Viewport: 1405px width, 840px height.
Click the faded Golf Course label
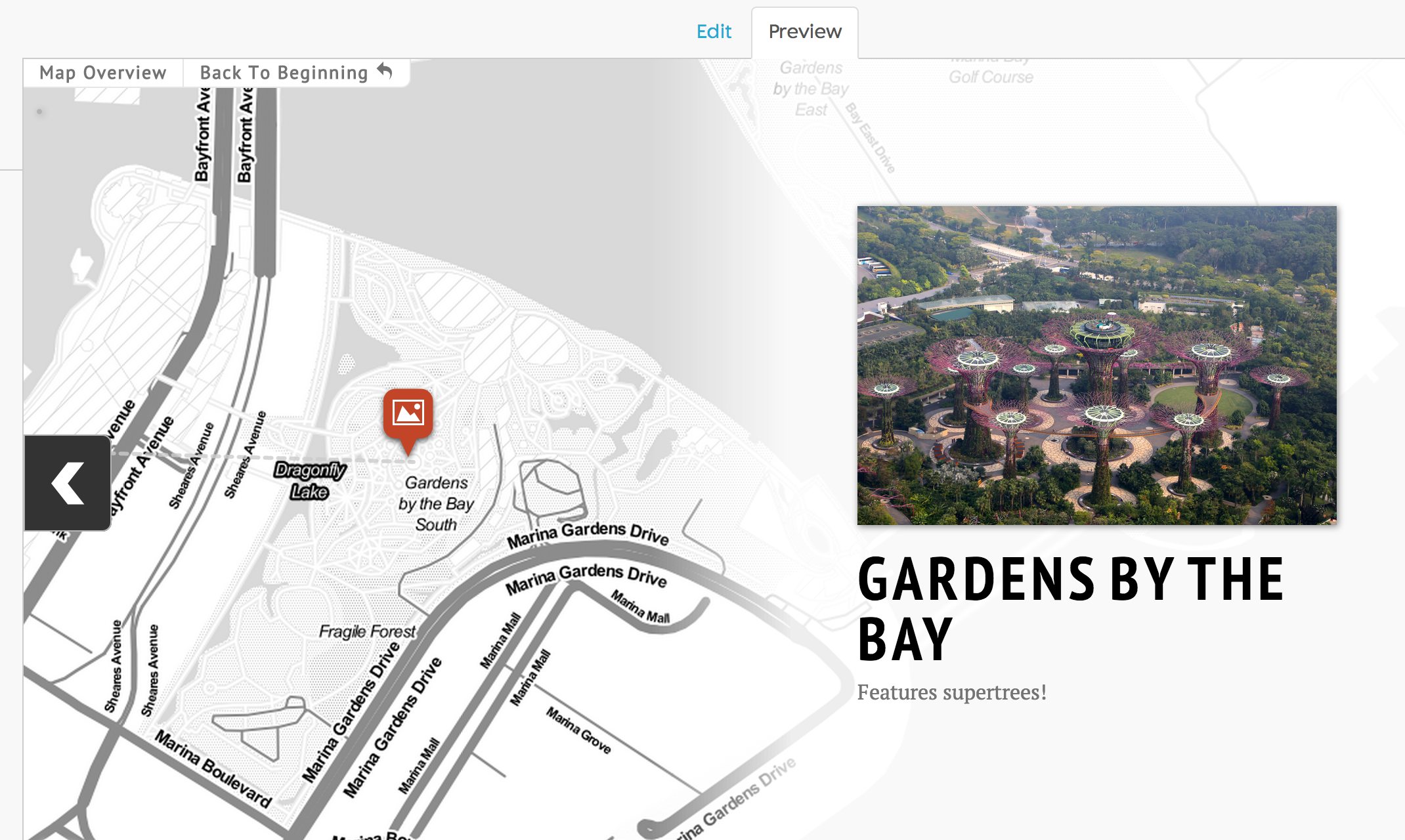click(991, 77)
